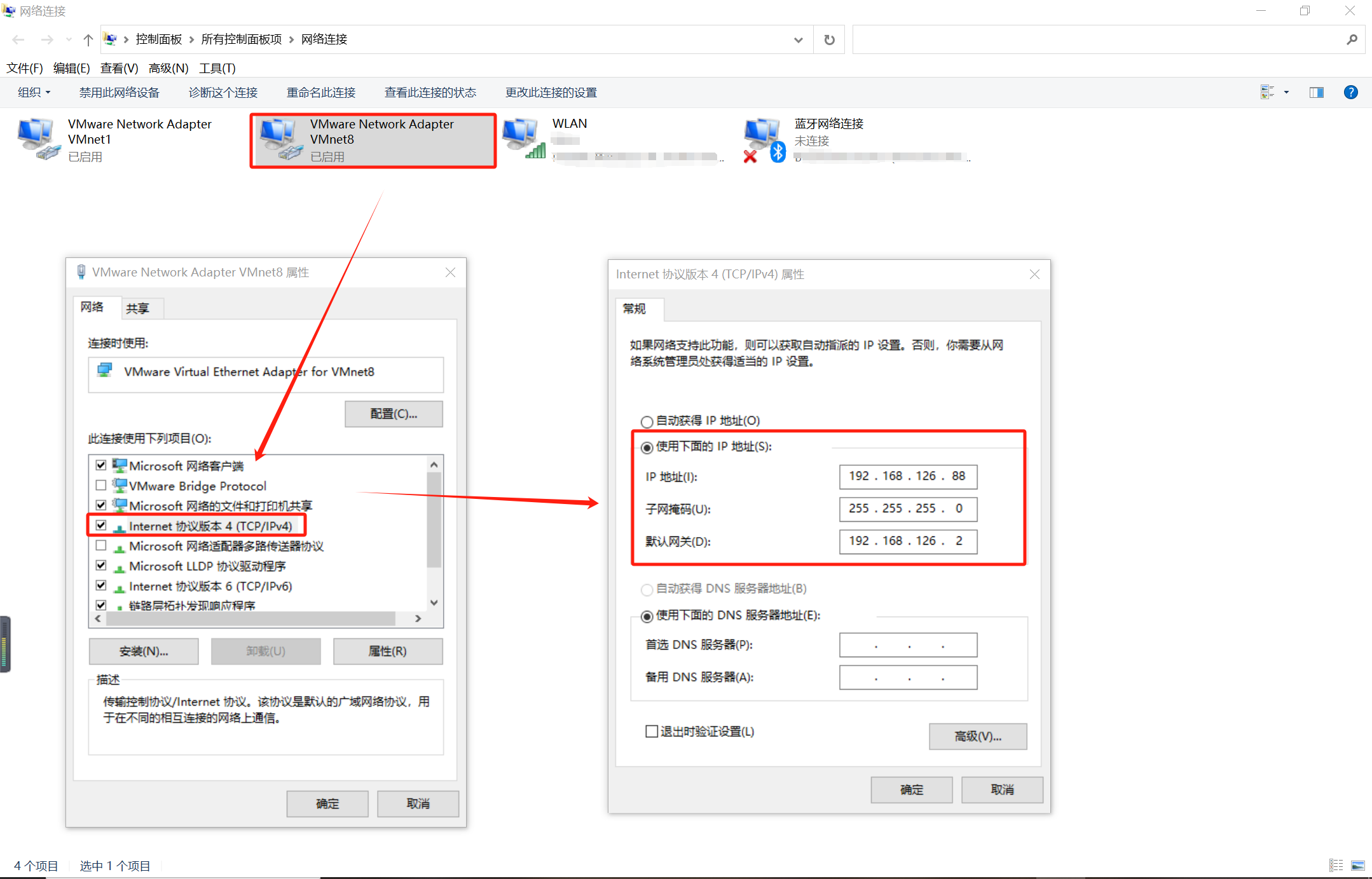Click the protocol list vertical scrollbar
Image resolution: width=1372 pixels, height=879 pixels.
point(434,521)
